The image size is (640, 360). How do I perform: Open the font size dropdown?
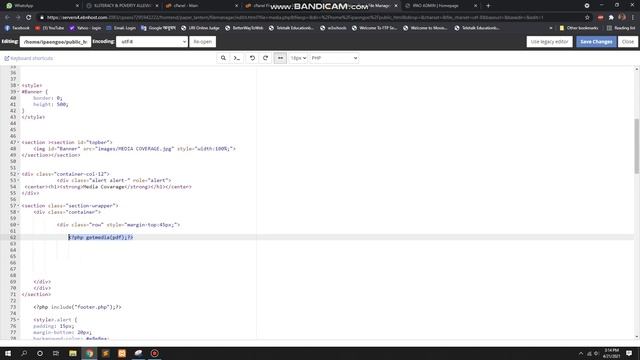(x=298, y=58)
